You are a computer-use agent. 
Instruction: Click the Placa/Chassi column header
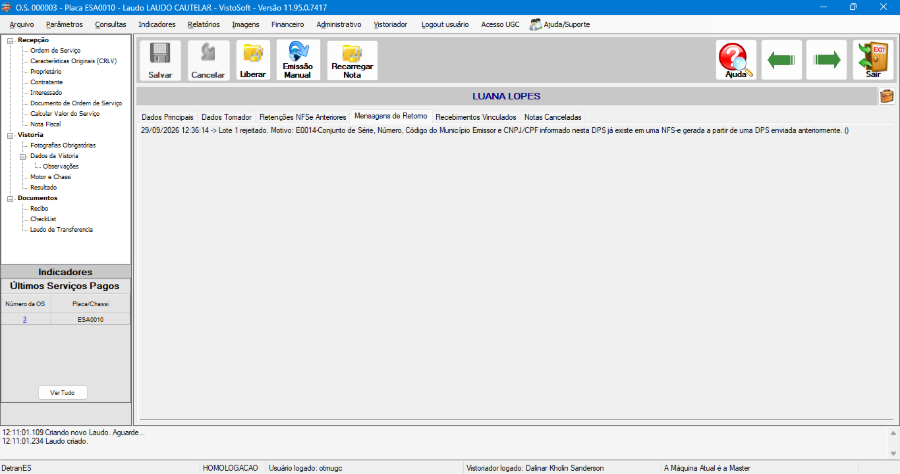(91, 304)
